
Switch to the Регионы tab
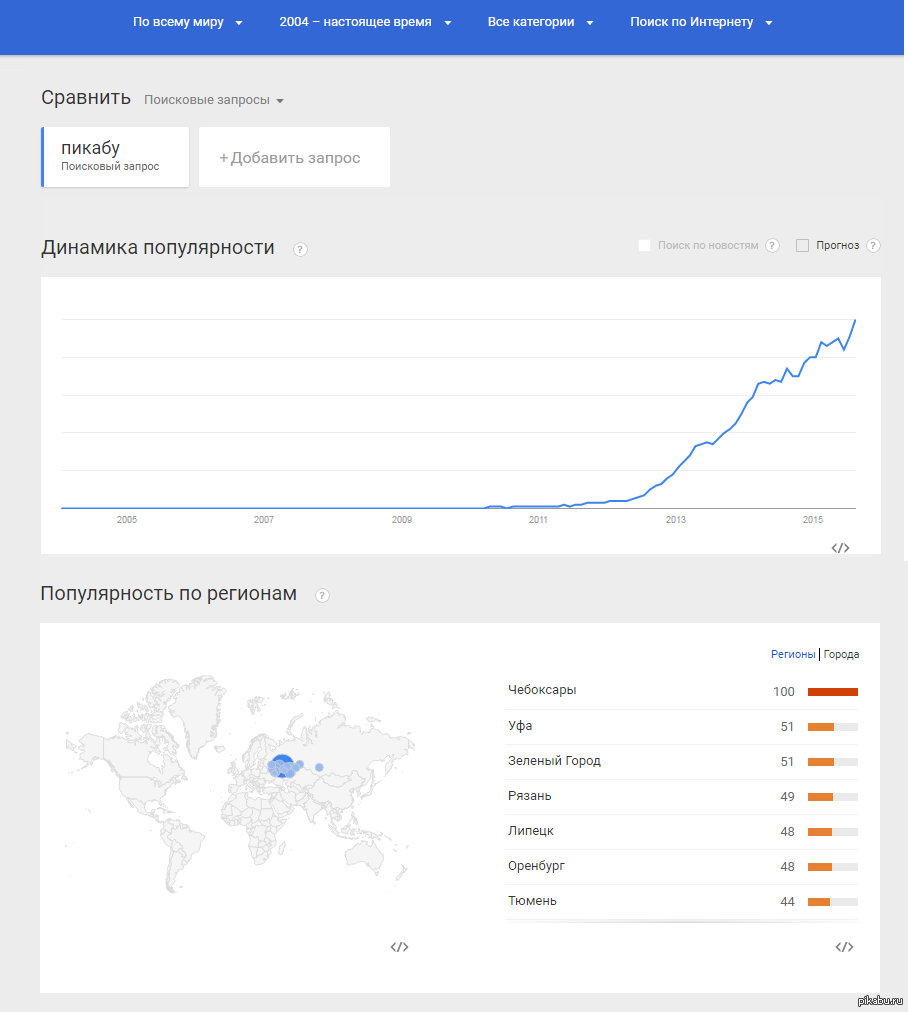coord(793,654)
